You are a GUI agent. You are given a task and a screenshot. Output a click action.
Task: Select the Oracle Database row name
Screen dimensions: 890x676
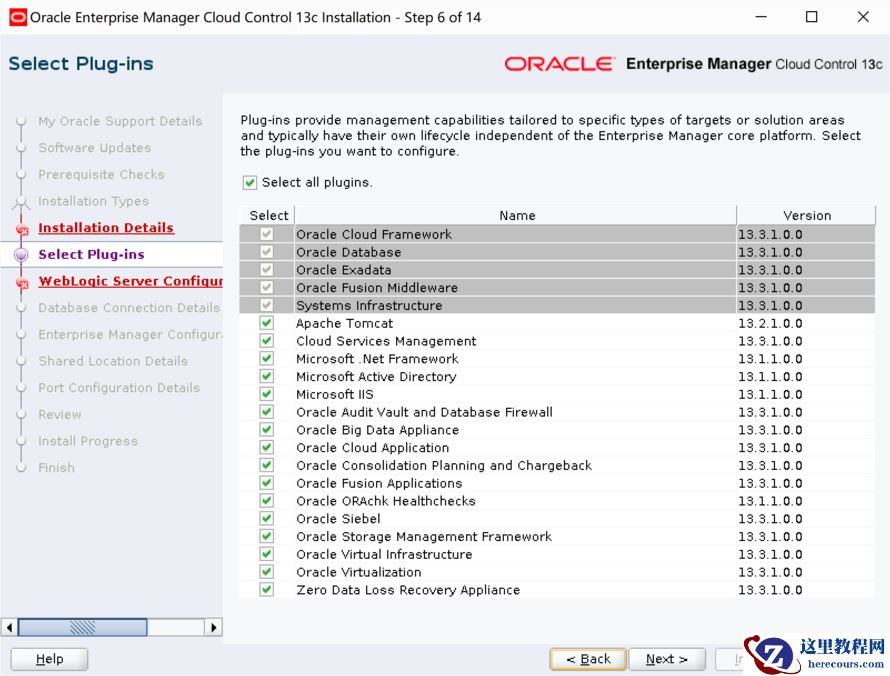tap(349, 251)
